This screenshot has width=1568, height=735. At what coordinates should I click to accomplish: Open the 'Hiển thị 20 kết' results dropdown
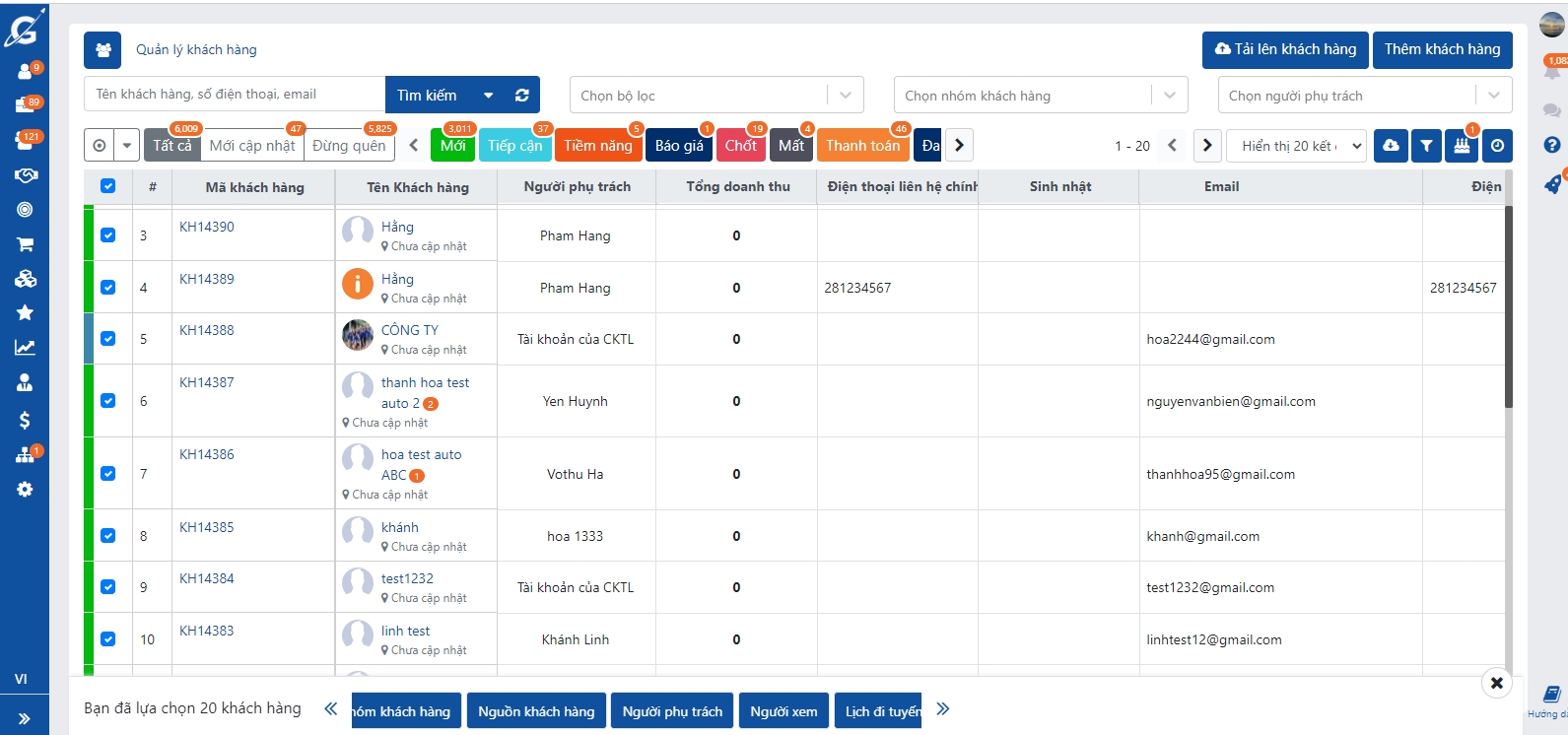coord(1301,146)
